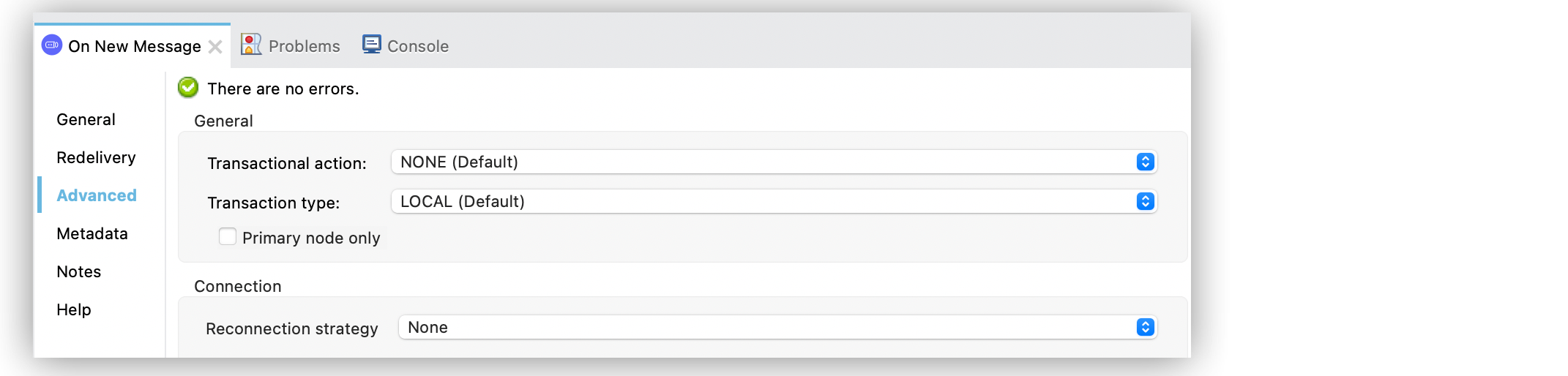Screen dimensions: 1568x376
Task: Click the Reconnection strategy dropdown arrow
Action: (x=1146, y=327)
